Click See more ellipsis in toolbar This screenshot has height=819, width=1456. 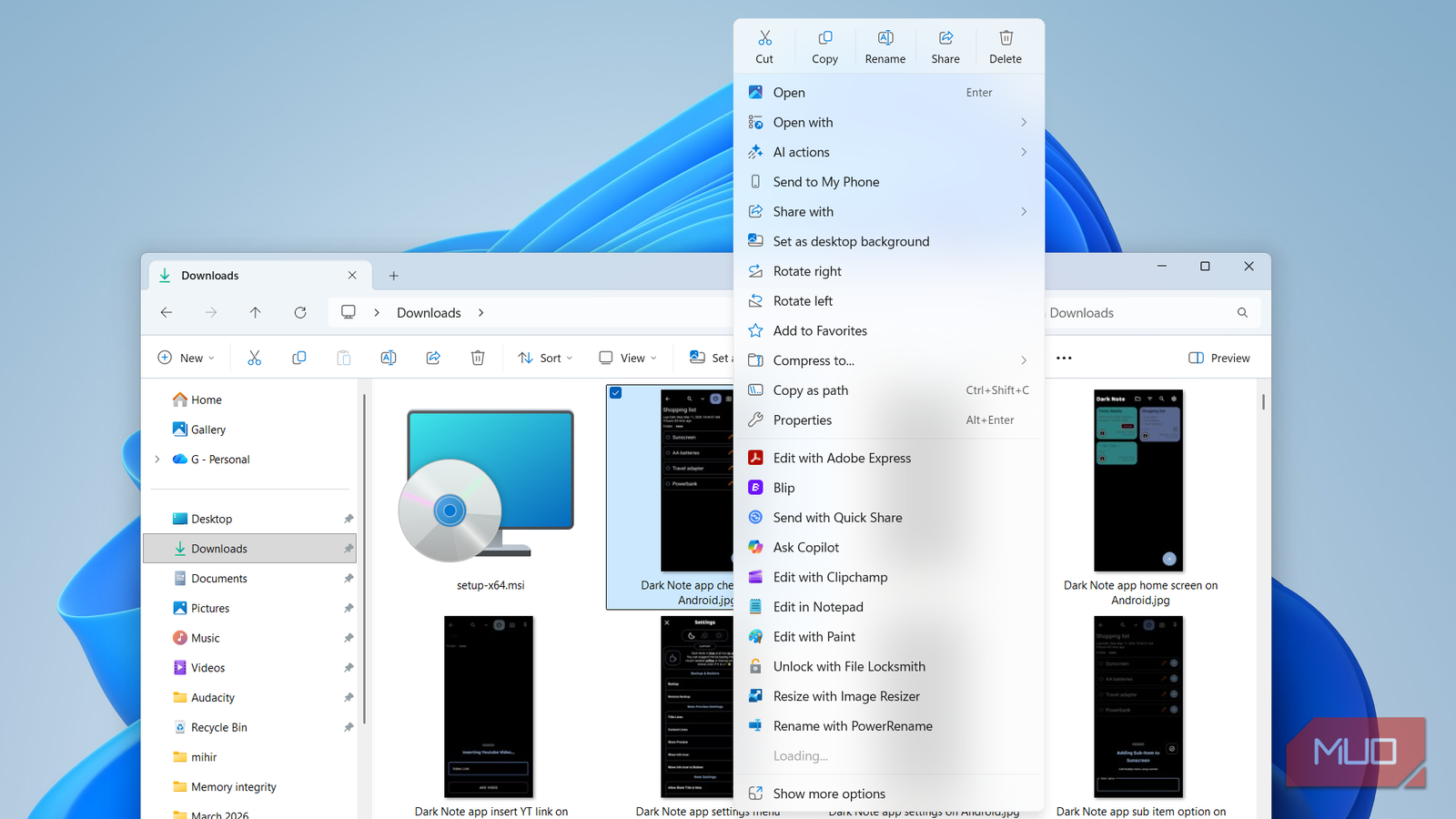coord(1064,359)
